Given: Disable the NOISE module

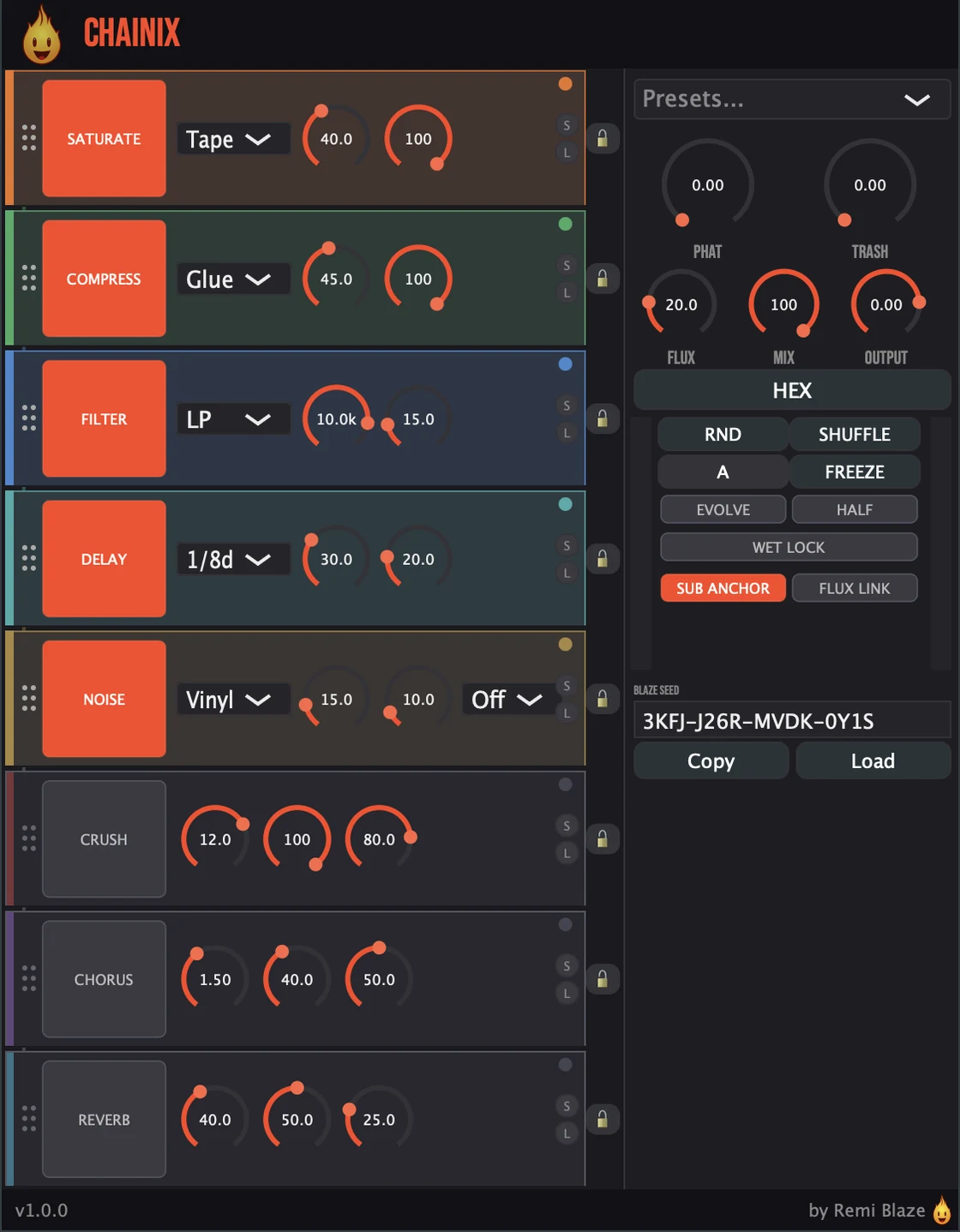Looking at the screenshot, I should click(x=104, y=699).
